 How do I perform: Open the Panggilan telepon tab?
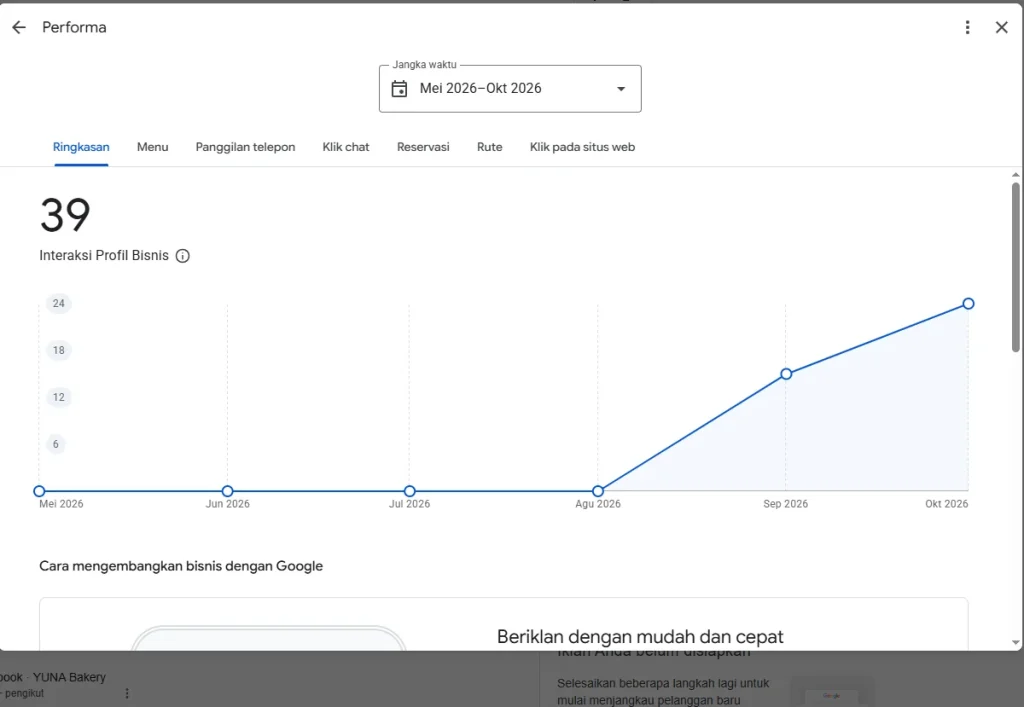(x=246, y=148)
